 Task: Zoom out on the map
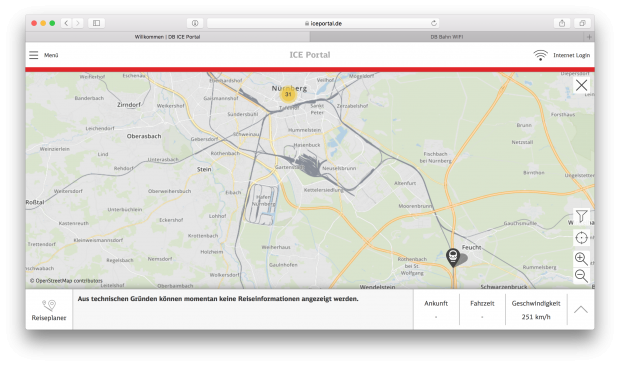[581, 275]
